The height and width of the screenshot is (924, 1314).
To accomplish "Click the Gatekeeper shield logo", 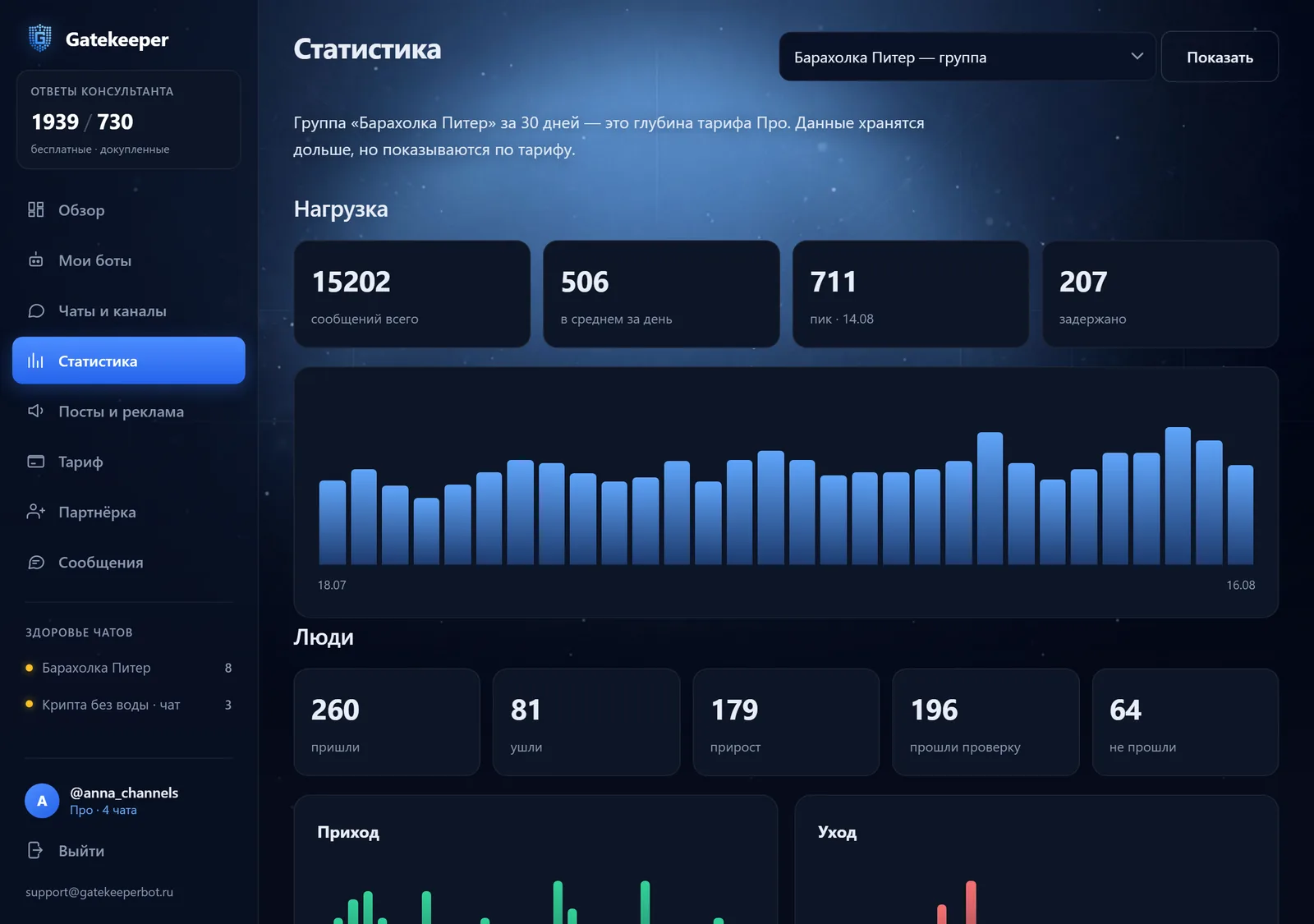I will point(39,39).
